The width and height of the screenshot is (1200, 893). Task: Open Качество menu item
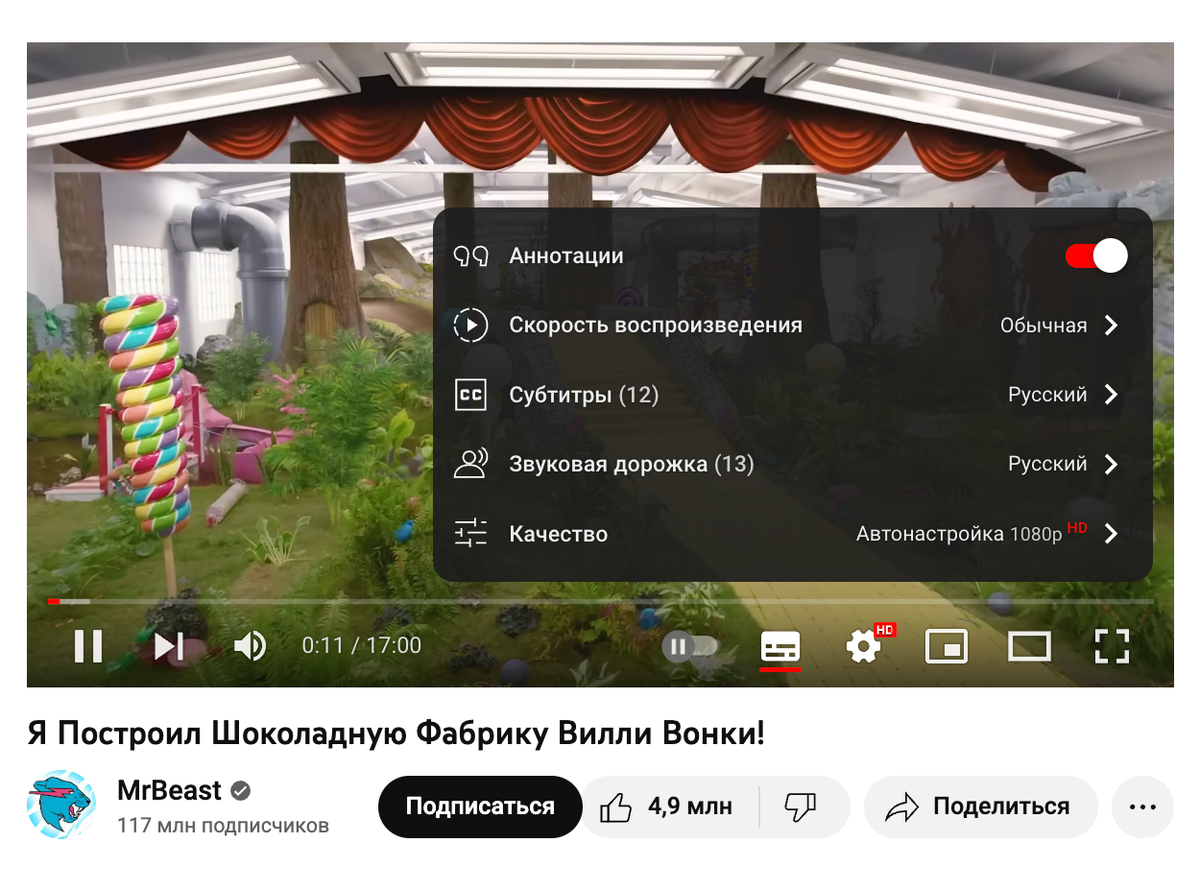(x=792, y=533)
